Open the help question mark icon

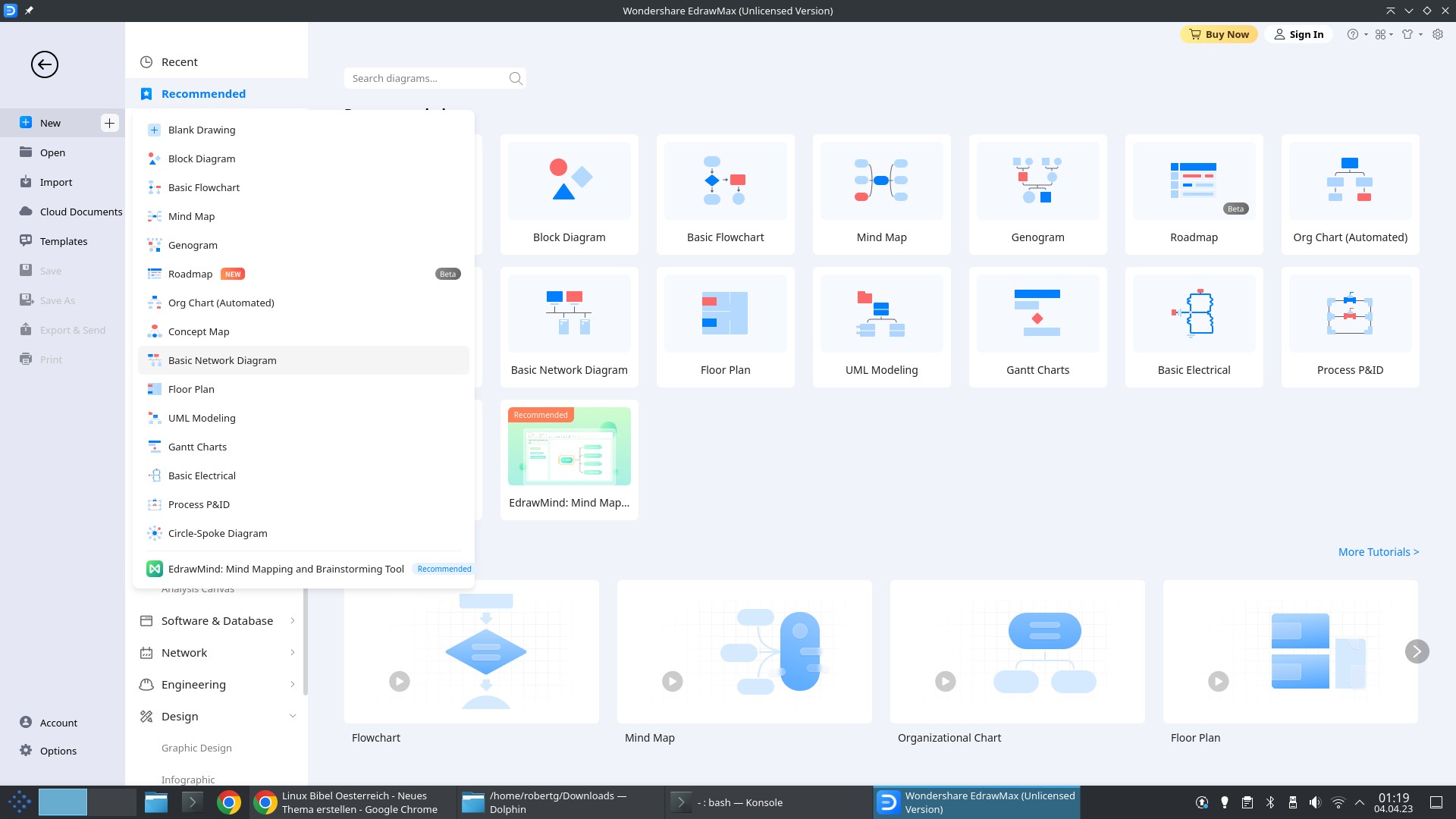coord(1352,34)
